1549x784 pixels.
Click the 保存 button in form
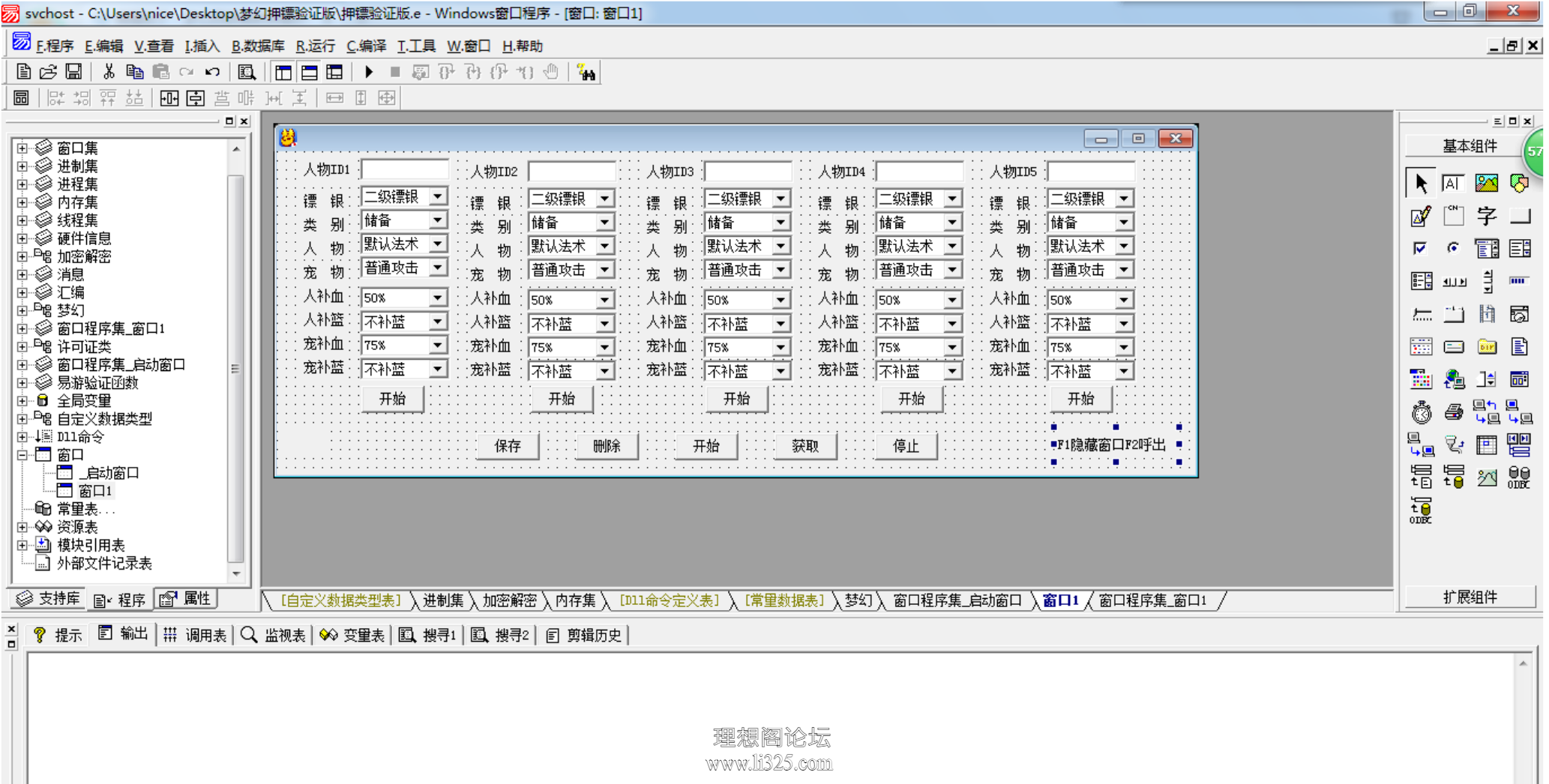click(508, 446)
